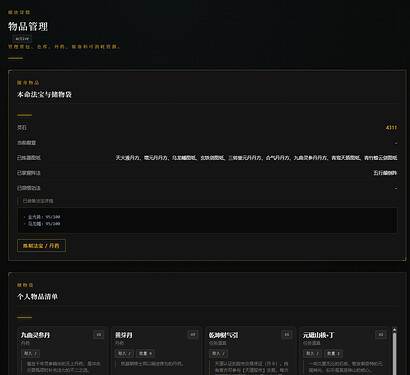Click the 个人物品清单 section heading
Image resolution: width=410 pixels, height=375 pixels.
(37, 297)
